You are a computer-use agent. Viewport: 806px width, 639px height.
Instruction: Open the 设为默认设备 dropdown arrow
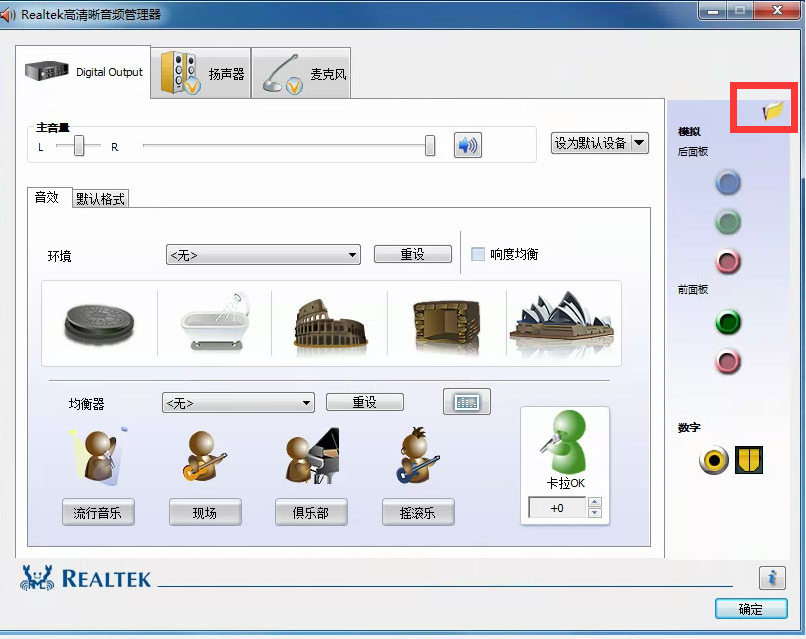(638, 143)
